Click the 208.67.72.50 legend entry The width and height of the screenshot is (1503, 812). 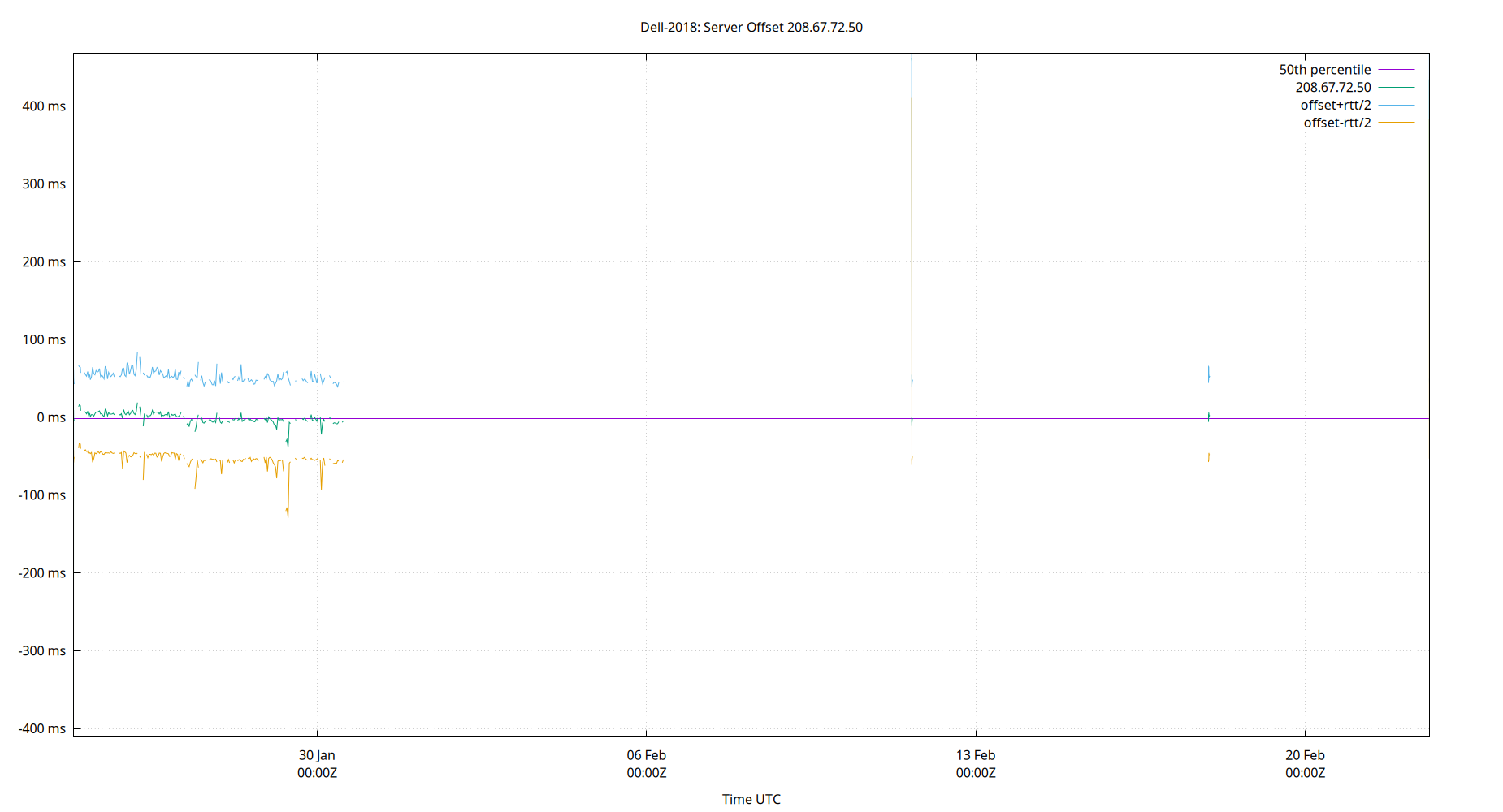click(1335, 87)
